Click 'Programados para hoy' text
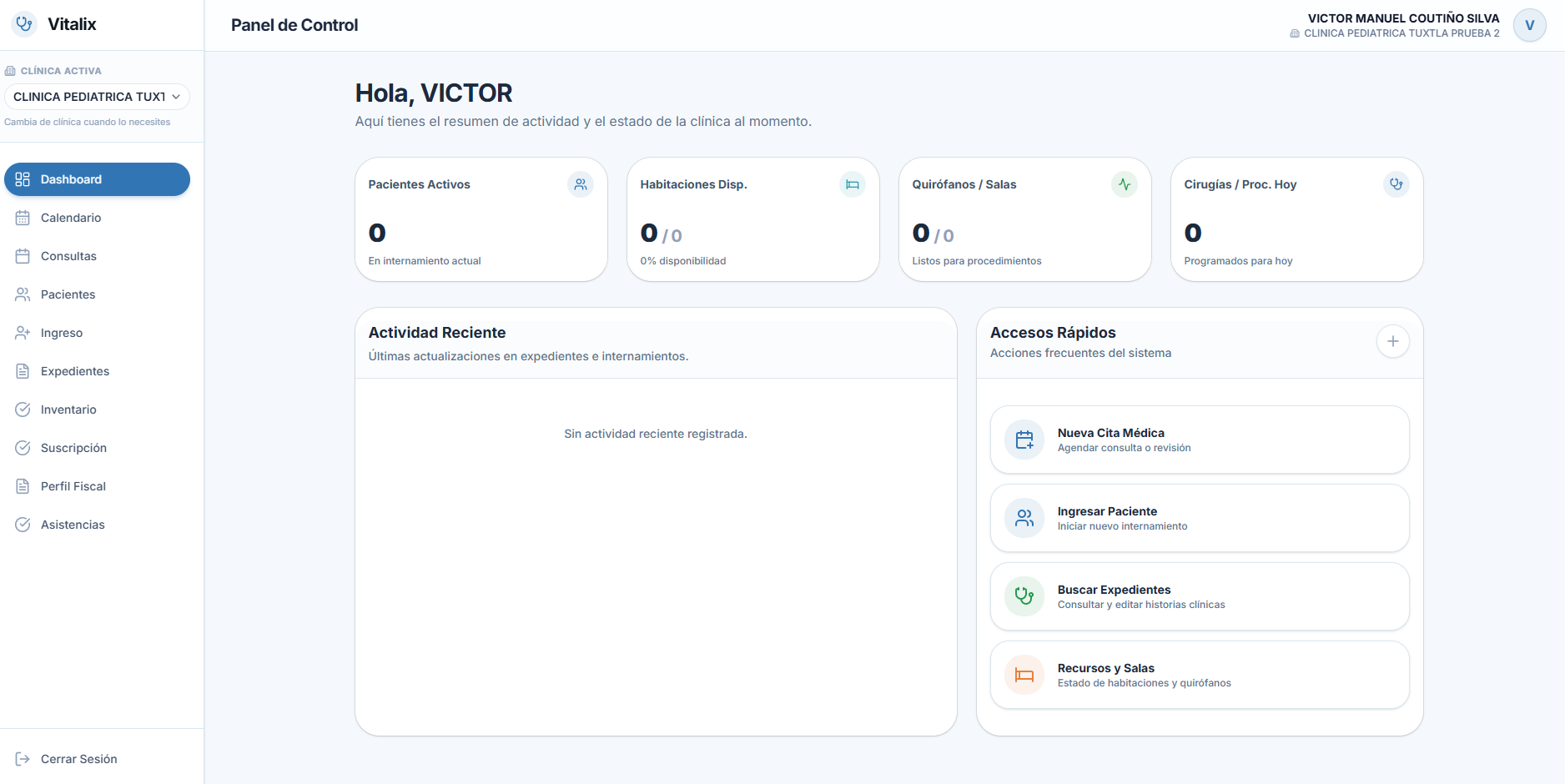The image size is (1565, 784). [x=1238, y=261]
